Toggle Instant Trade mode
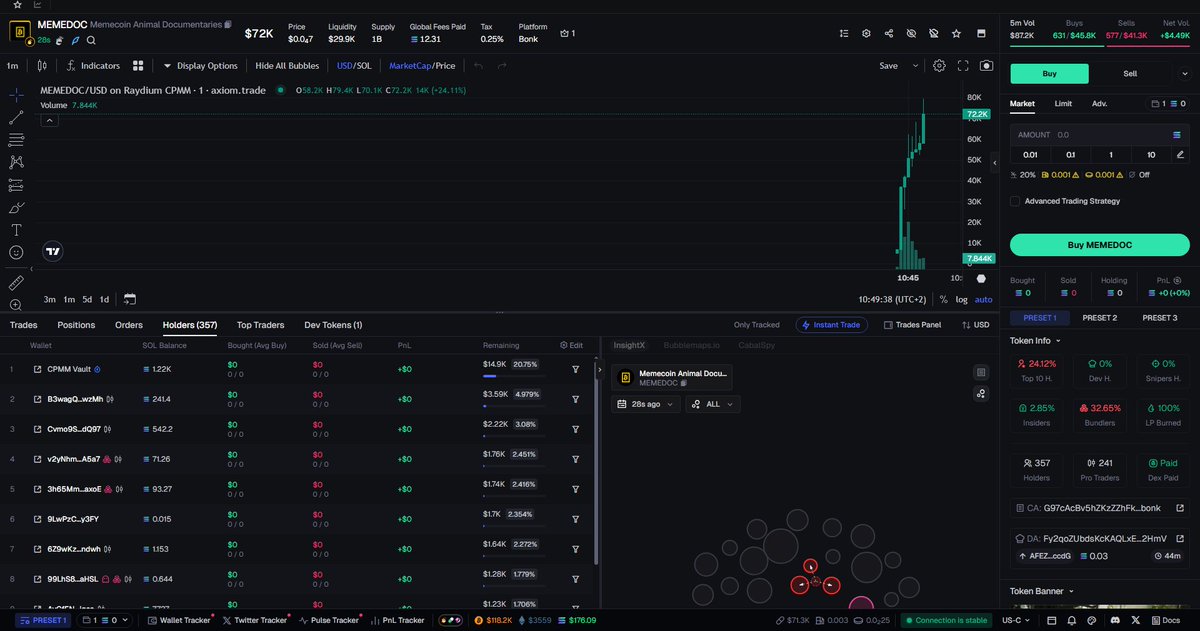The image size is (1200, 631). coord(832,325)
